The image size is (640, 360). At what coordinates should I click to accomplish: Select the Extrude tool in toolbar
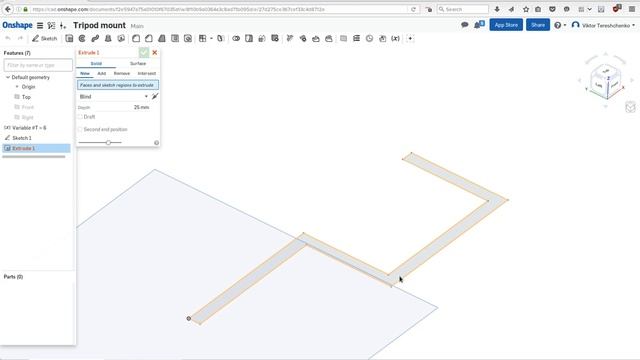click(x=69, y=38)
